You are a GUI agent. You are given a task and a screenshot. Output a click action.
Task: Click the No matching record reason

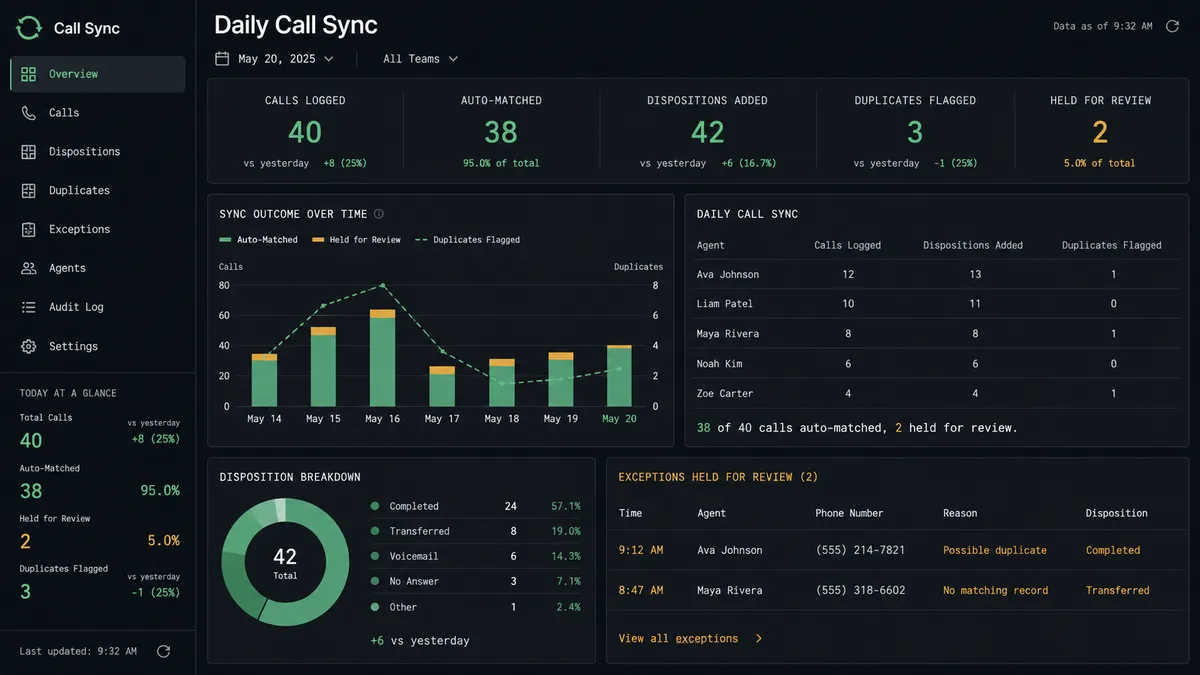pos(996,590)
